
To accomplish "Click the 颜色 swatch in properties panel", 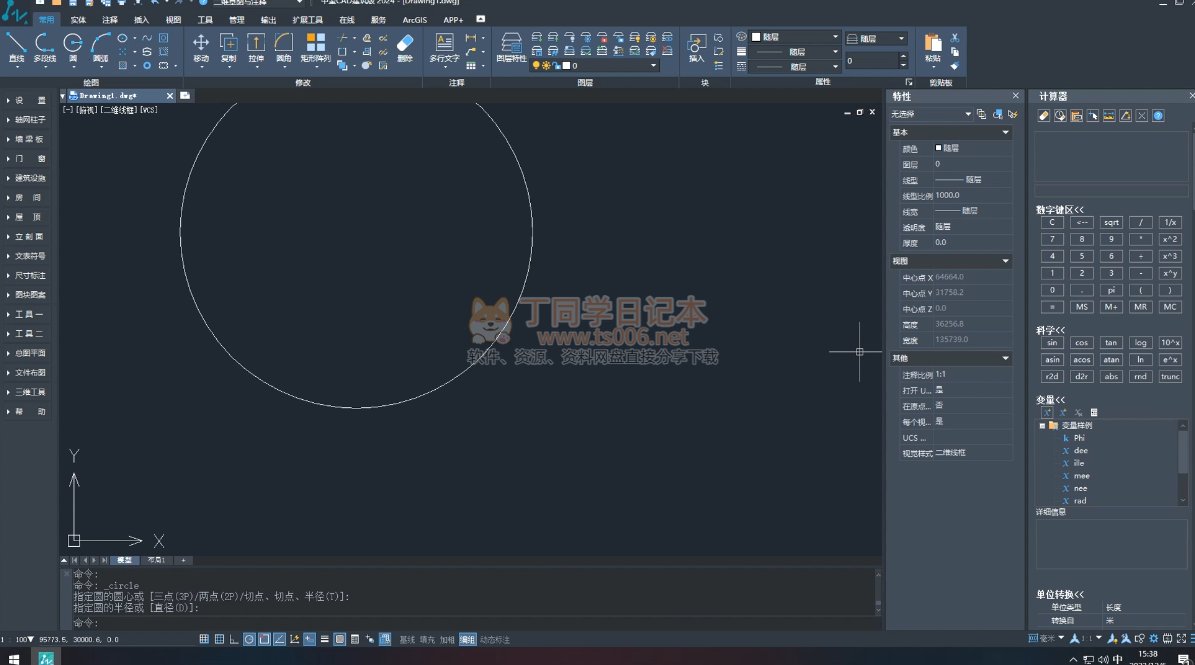I will coord(938,148).
